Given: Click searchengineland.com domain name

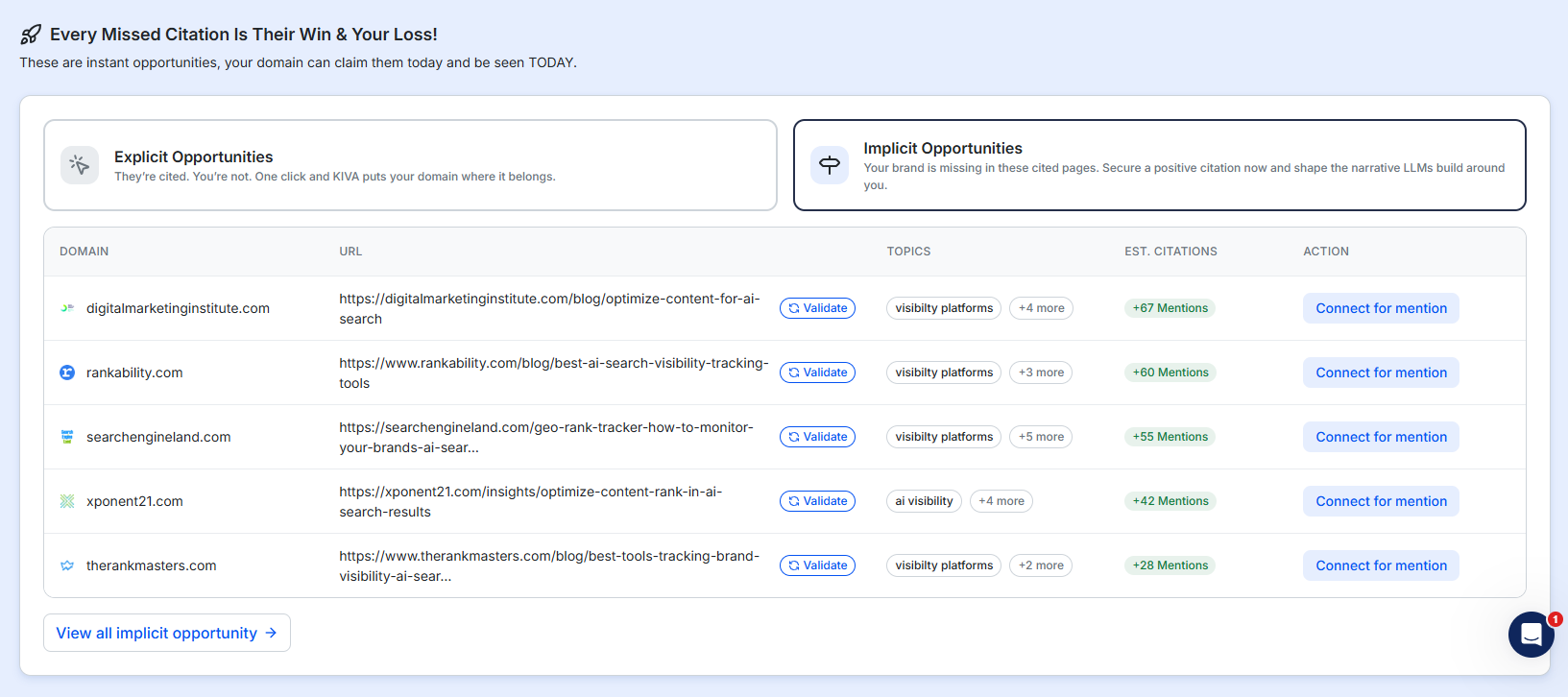Looking at the screenshot, I should click(x=158, y=437).
